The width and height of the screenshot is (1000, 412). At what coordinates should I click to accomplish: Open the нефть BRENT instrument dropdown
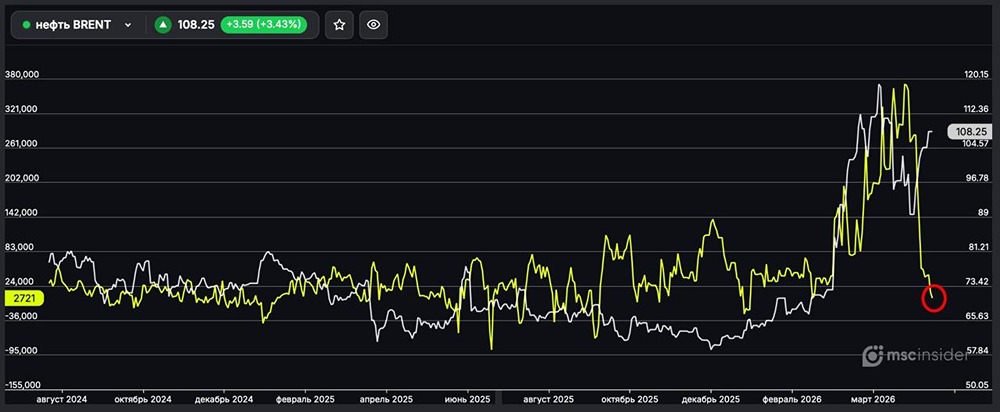(73, 25)
